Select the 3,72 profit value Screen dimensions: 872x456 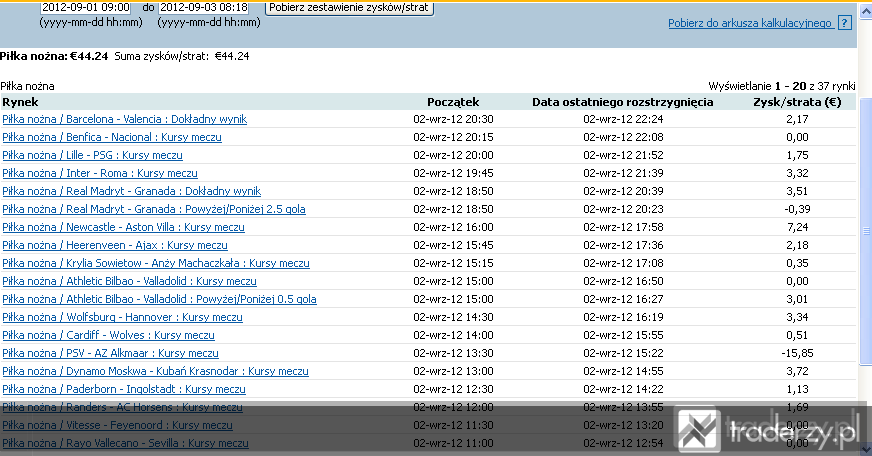(x=797, y=371)
